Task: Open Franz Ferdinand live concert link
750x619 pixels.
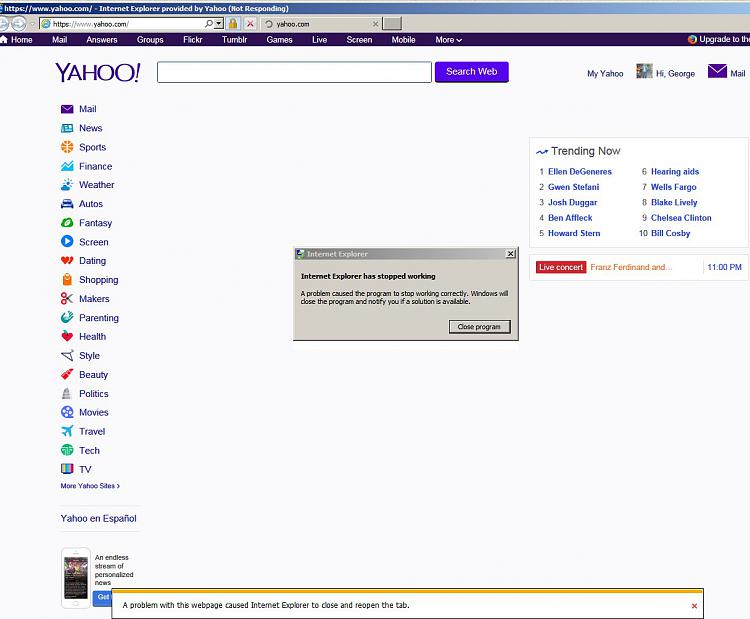Action: coord(631,267)
